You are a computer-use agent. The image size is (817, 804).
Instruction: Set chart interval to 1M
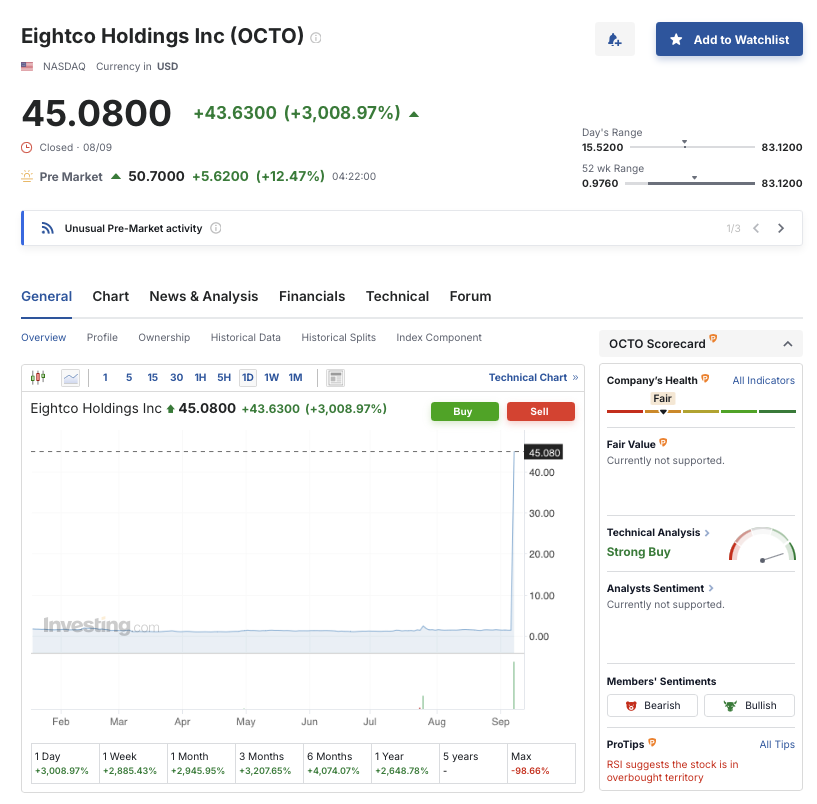[295, 377]
